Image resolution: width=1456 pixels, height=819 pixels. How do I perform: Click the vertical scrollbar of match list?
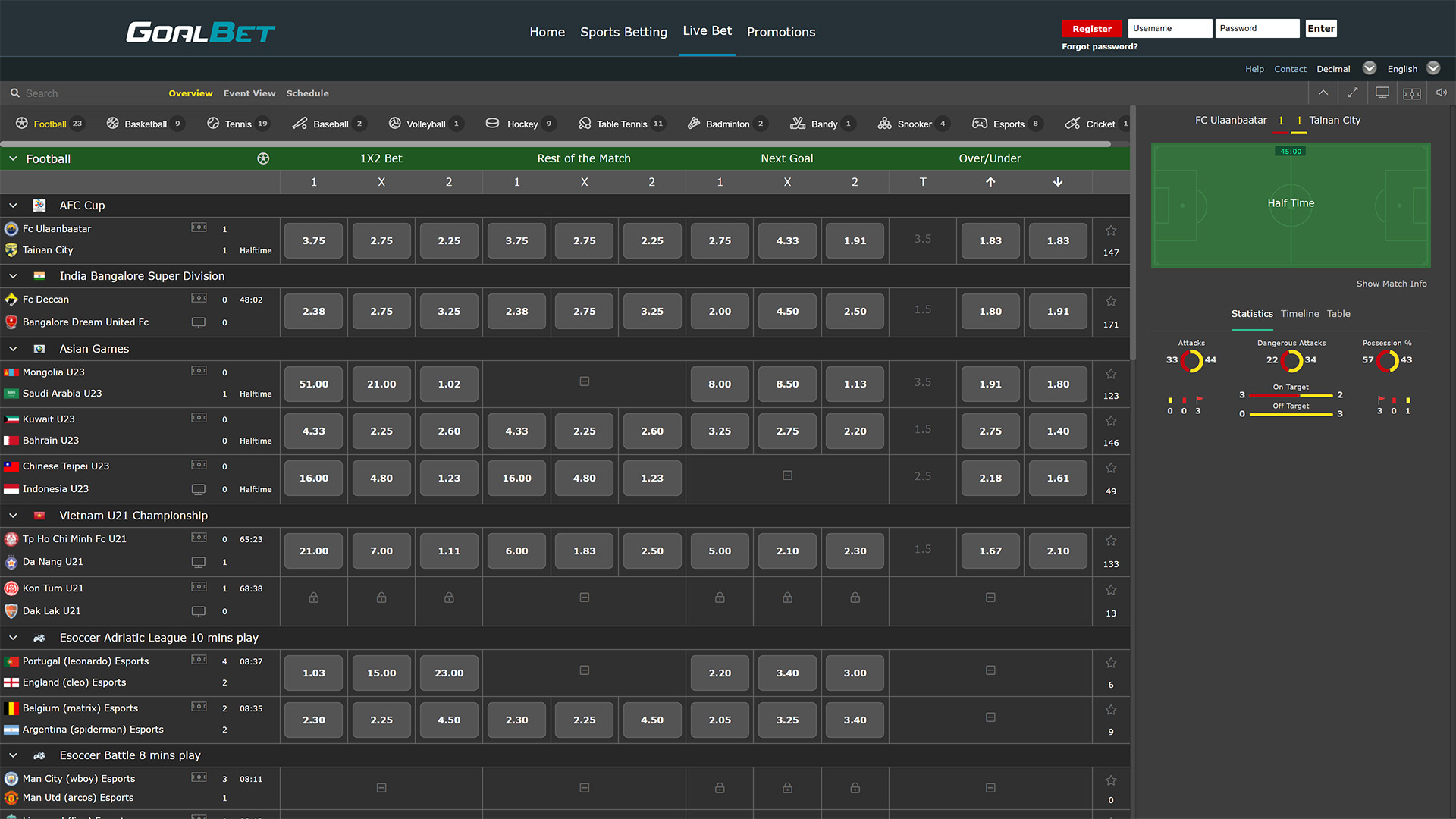(x=1133, y=233)
